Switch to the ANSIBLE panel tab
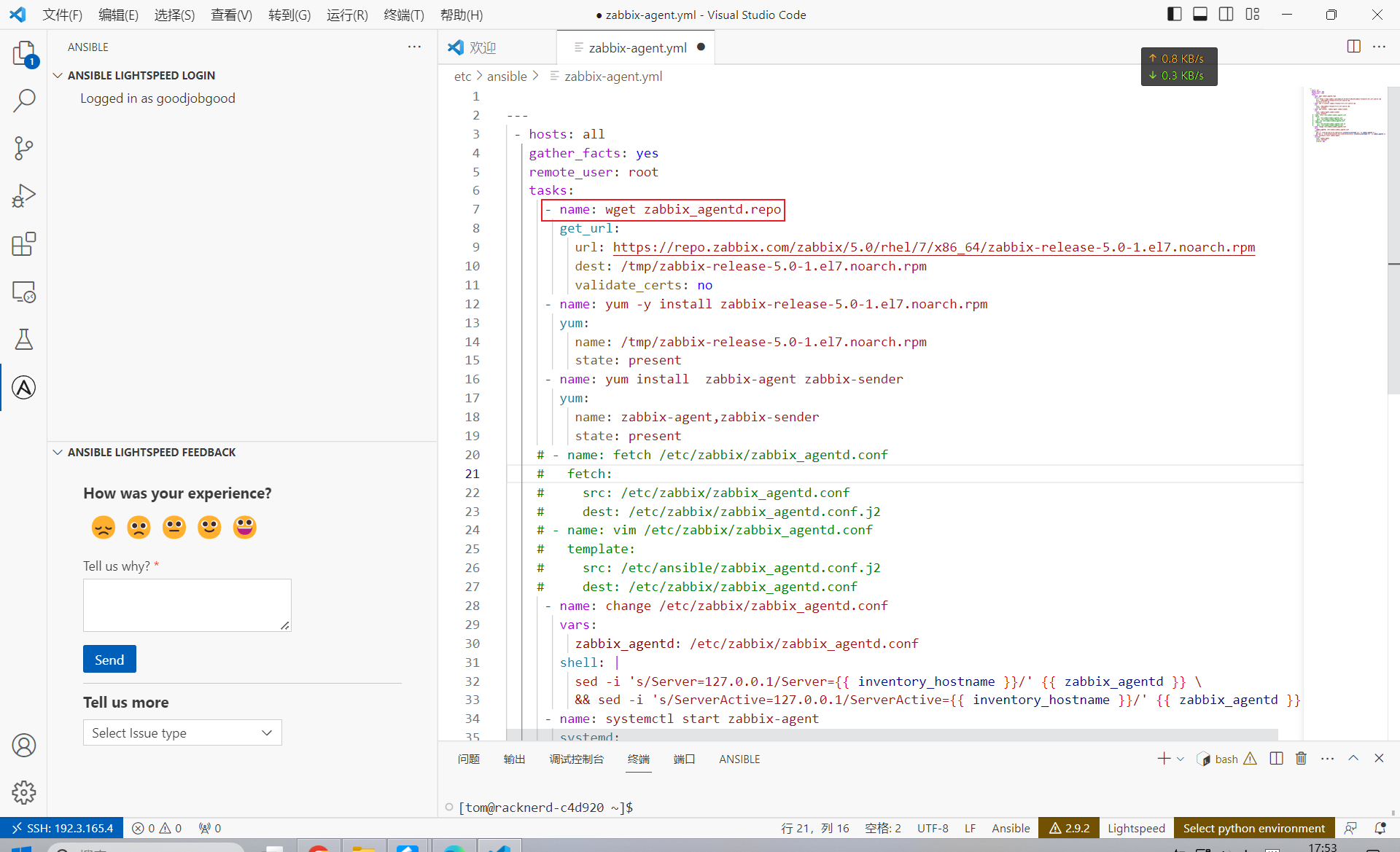This screenshot has width=1400, height=852. (x=739, y=759)
